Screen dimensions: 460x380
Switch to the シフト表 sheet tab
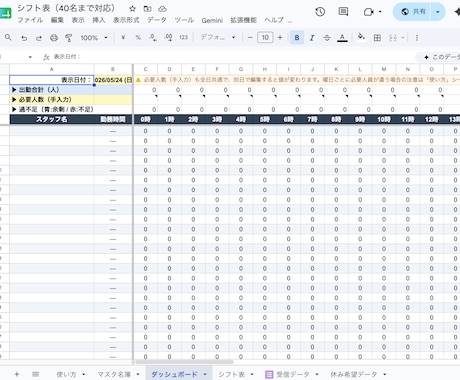231,374
